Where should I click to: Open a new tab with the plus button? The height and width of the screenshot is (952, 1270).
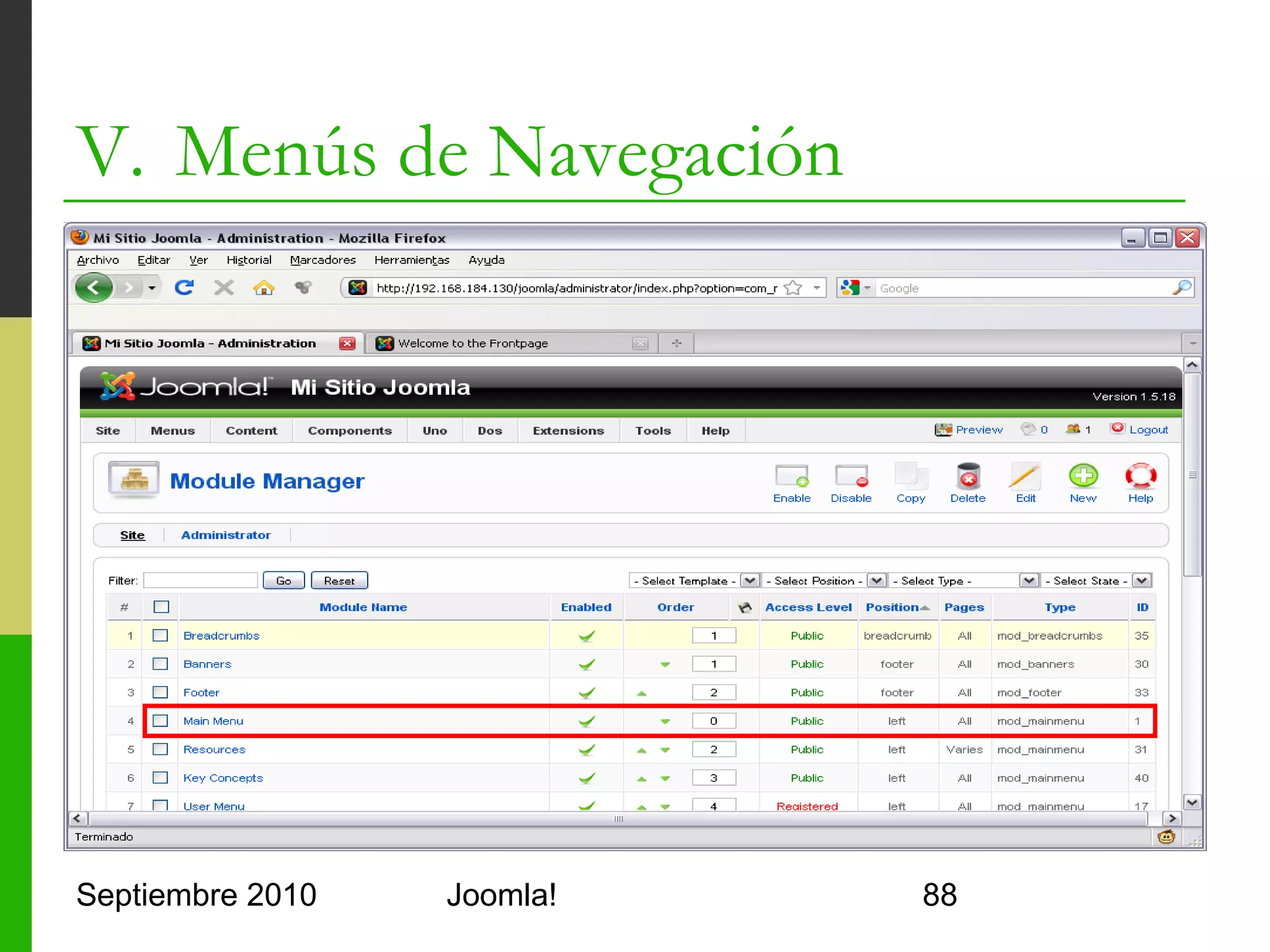[x=677, y=343]
